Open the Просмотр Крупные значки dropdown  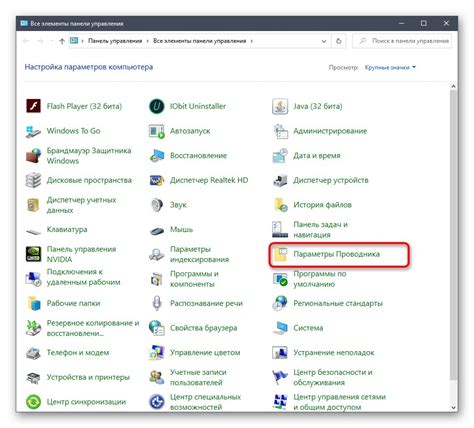tap(390, 67)
